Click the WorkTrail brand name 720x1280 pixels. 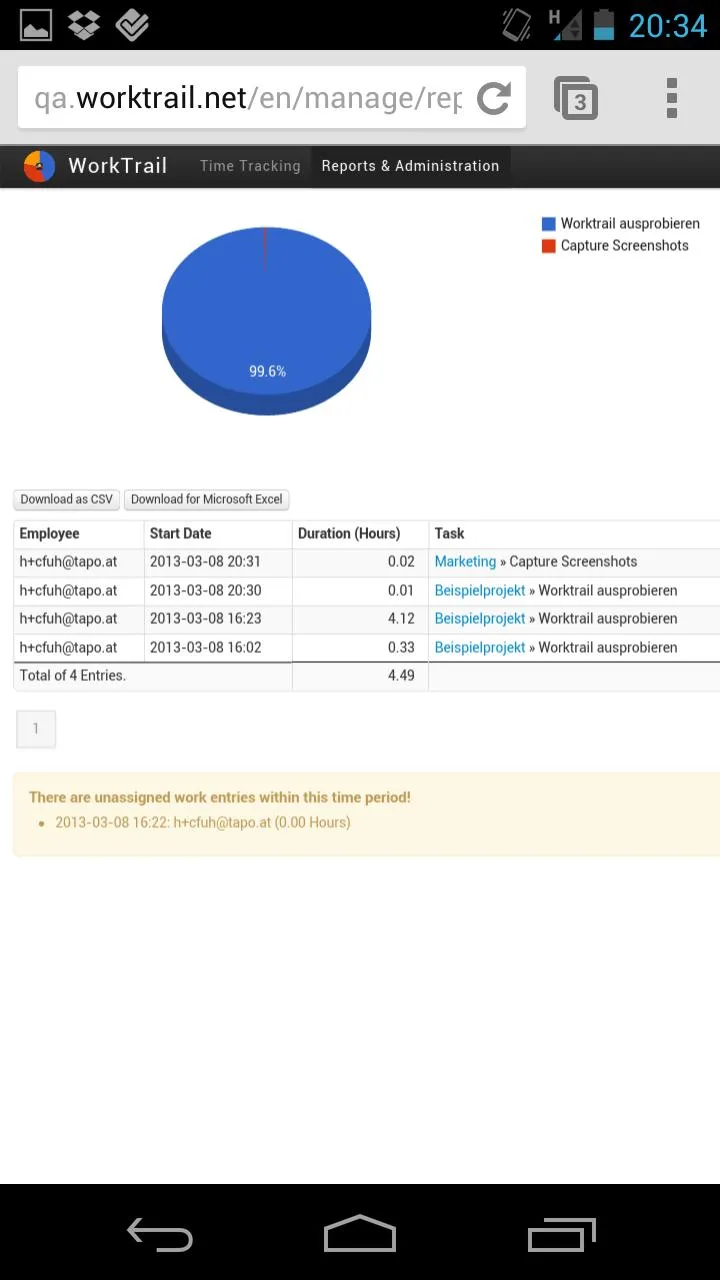[x=118, y=166]
